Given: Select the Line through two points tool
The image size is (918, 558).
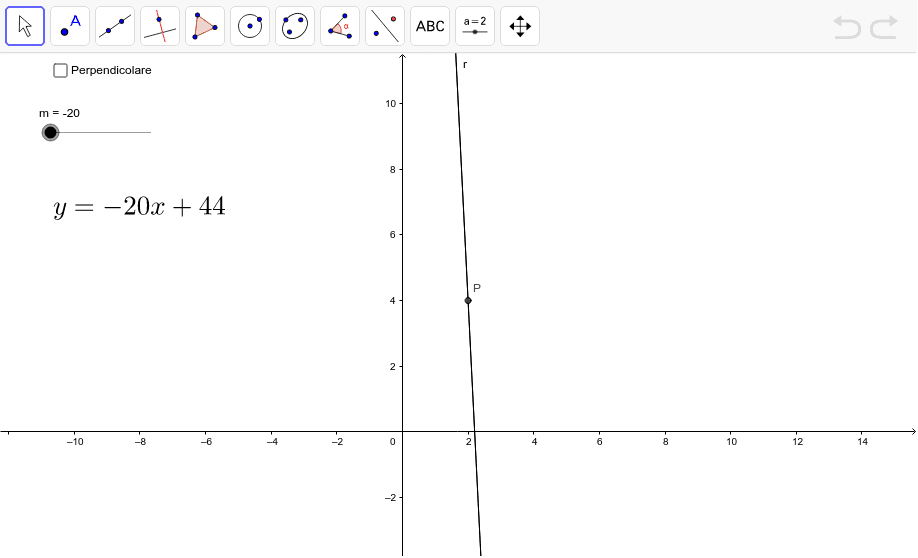Looking at the screenshot, I should [115, 26].
